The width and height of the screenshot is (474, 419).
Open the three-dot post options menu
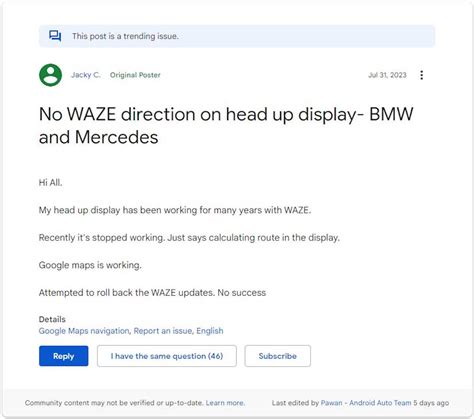(422, 75)
